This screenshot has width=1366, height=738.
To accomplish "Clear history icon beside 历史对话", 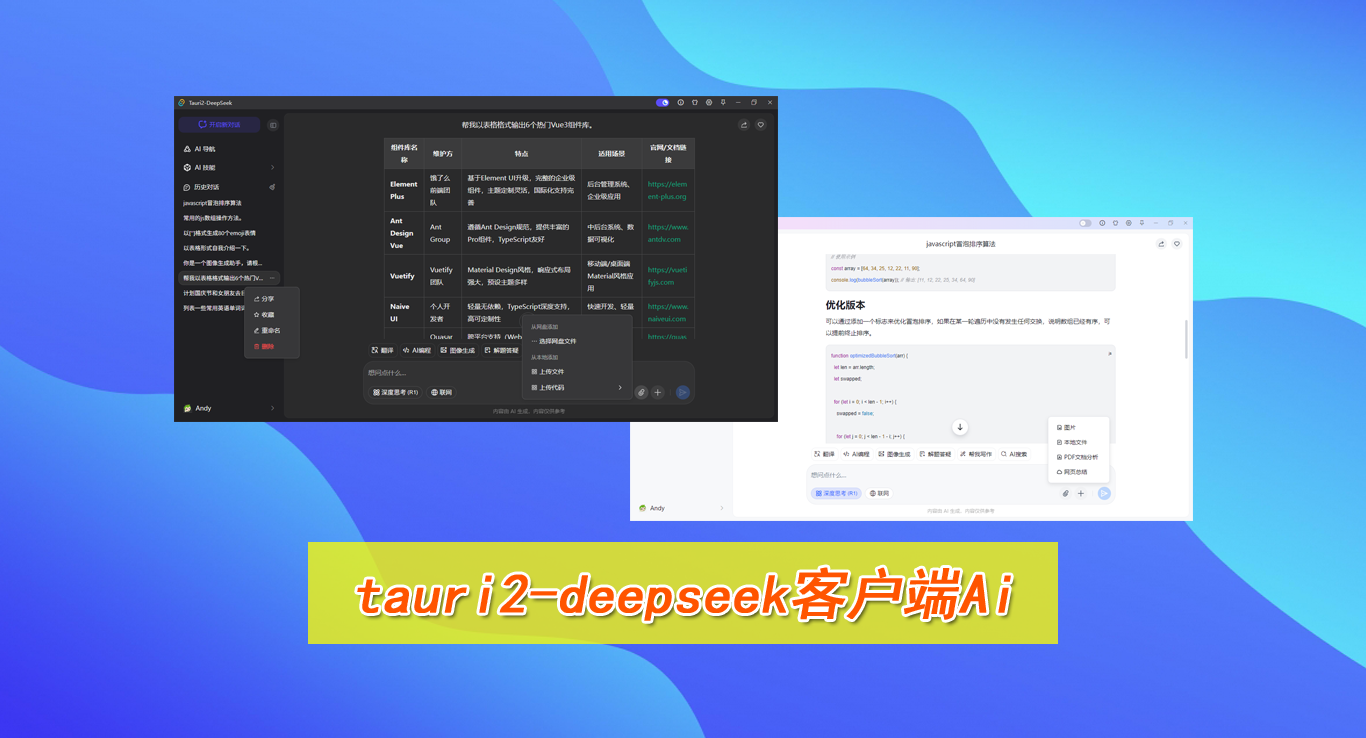I will coord(271,187).
